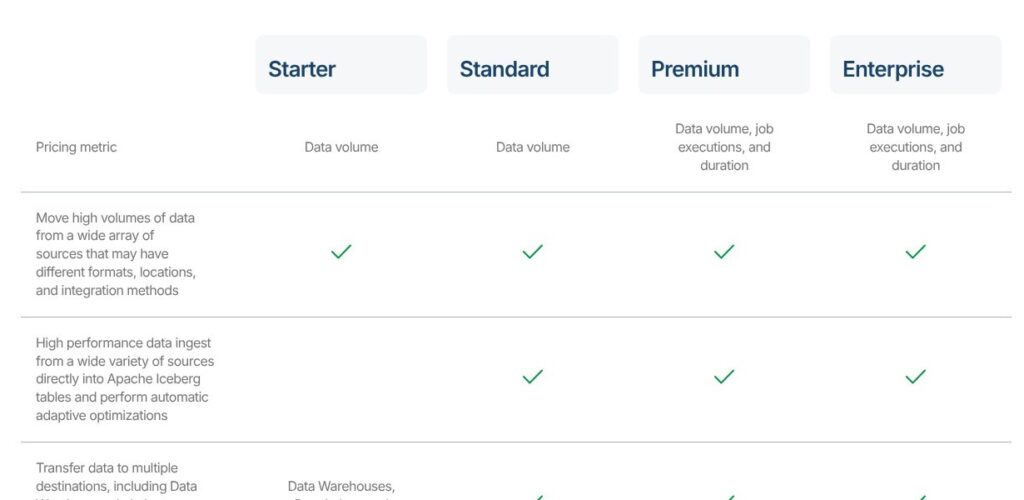The height and width of the screenshot is (500, 1024).
Task: Click Starter's 'Data volume' pricing cell
Action: point(341,147)
